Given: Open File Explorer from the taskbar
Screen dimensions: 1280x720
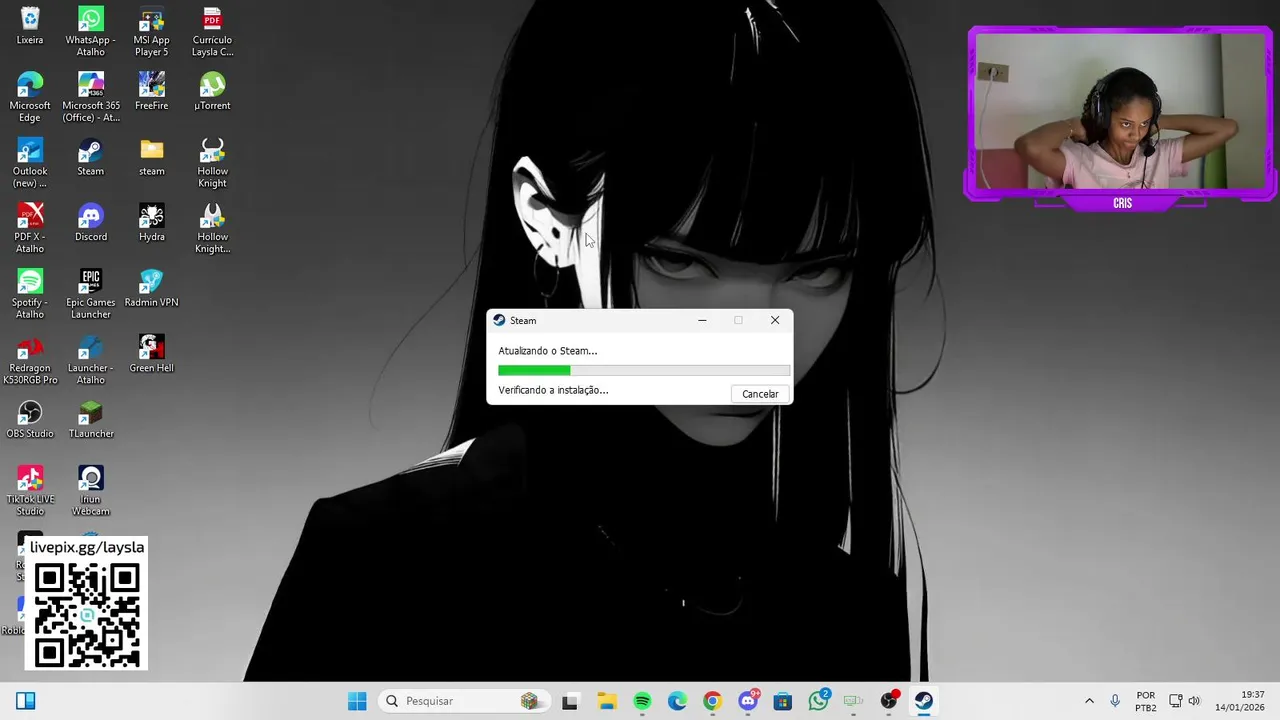Looking at the screenshot, I should [607, 701].
